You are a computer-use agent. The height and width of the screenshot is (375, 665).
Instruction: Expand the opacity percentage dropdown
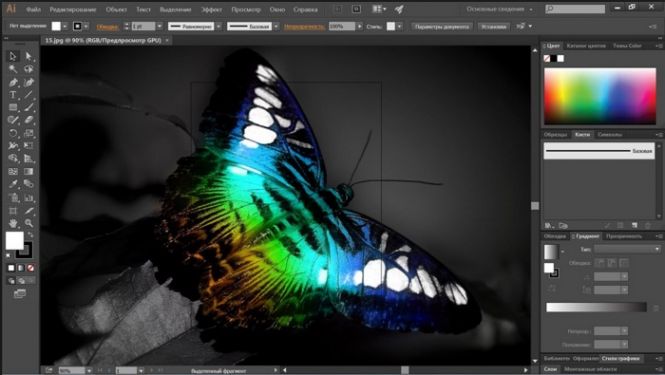pyautogui.click(x=360, y=26)
